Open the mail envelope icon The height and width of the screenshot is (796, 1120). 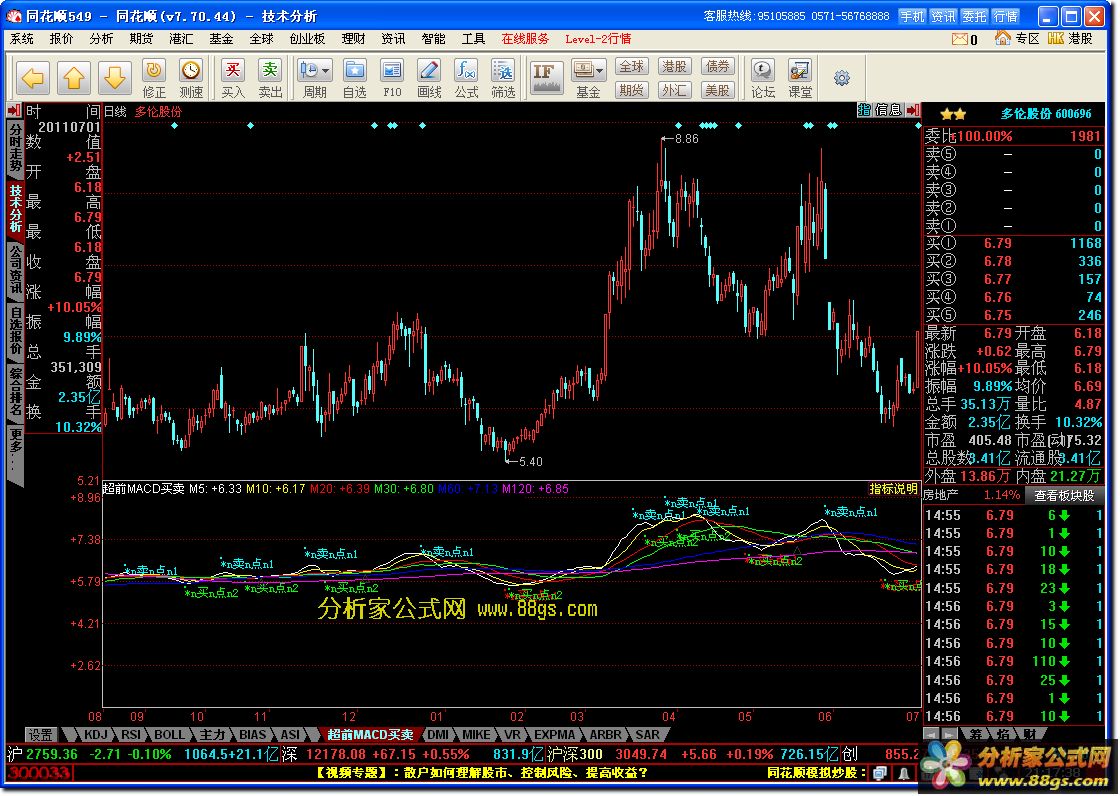click(960, 39)
